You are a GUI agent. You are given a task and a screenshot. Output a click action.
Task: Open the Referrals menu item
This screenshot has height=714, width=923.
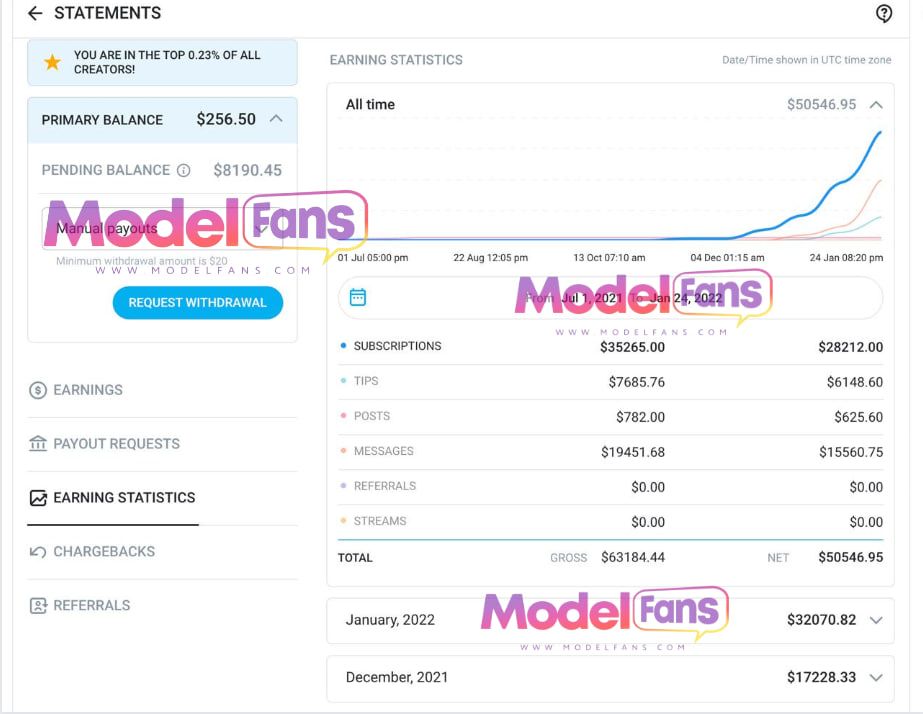click(x=92, y=606)
